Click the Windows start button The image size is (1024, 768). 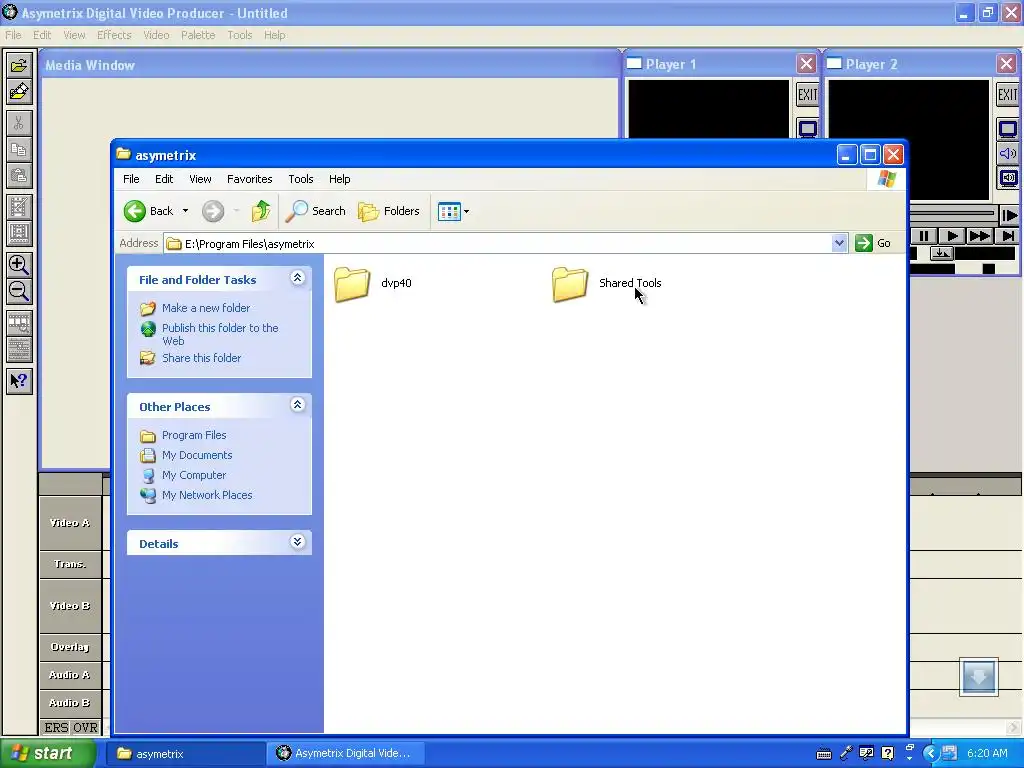coord(48,754)
